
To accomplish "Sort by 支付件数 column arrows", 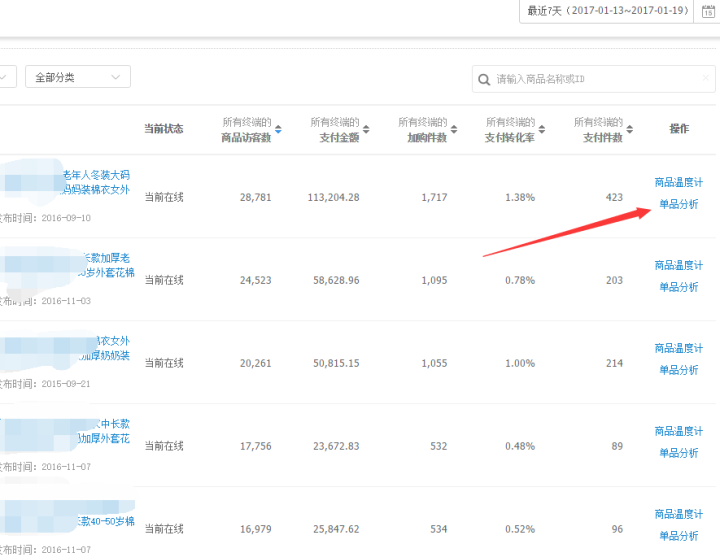I will [x=630, y=129].
